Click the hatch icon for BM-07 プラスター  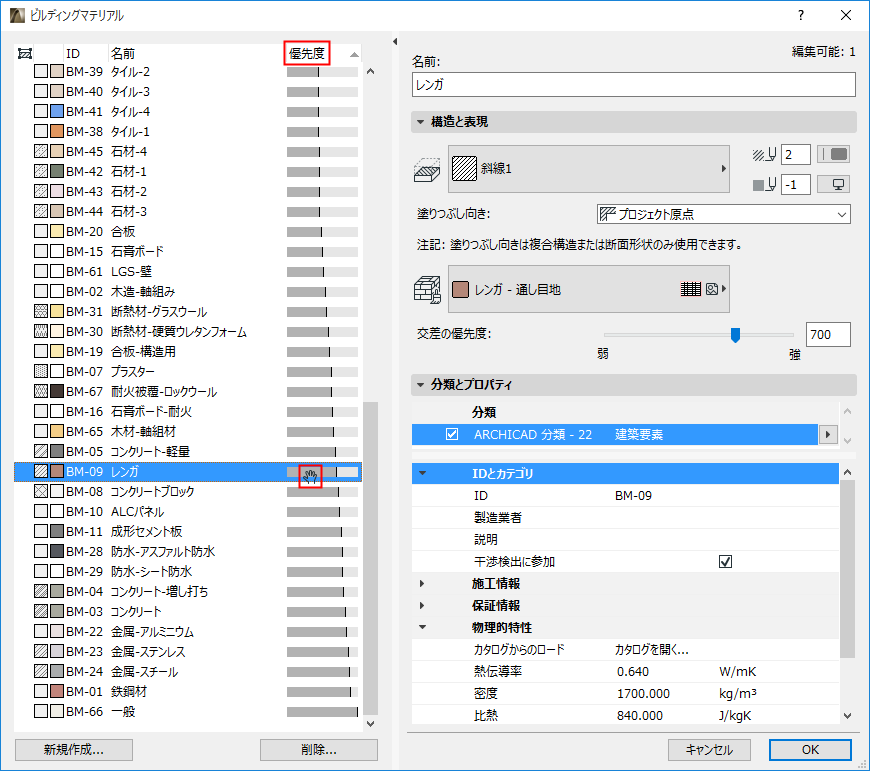coord(41,371)
